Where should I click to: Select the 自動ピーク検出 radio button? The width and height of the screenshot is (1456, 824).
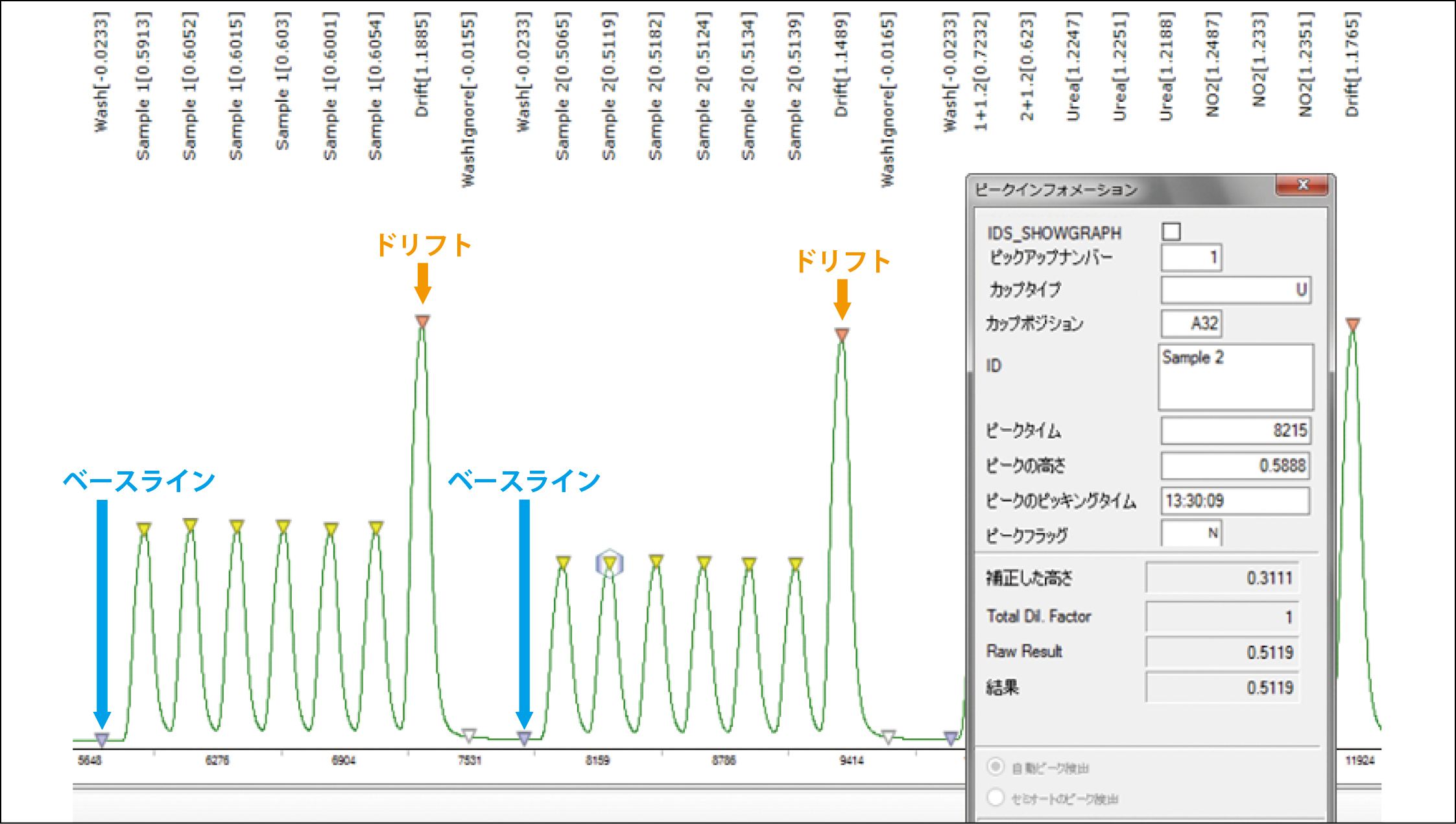tap(996, 767)
